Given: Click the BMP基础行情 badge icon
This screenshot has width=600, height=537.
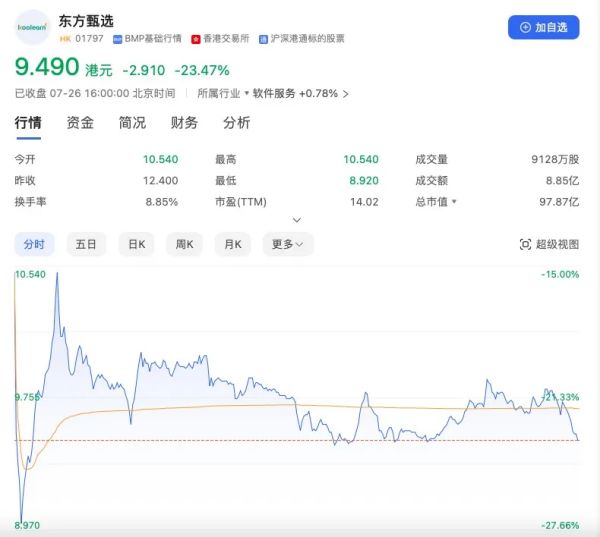Looking at the screenshot, I should (117, 39).
